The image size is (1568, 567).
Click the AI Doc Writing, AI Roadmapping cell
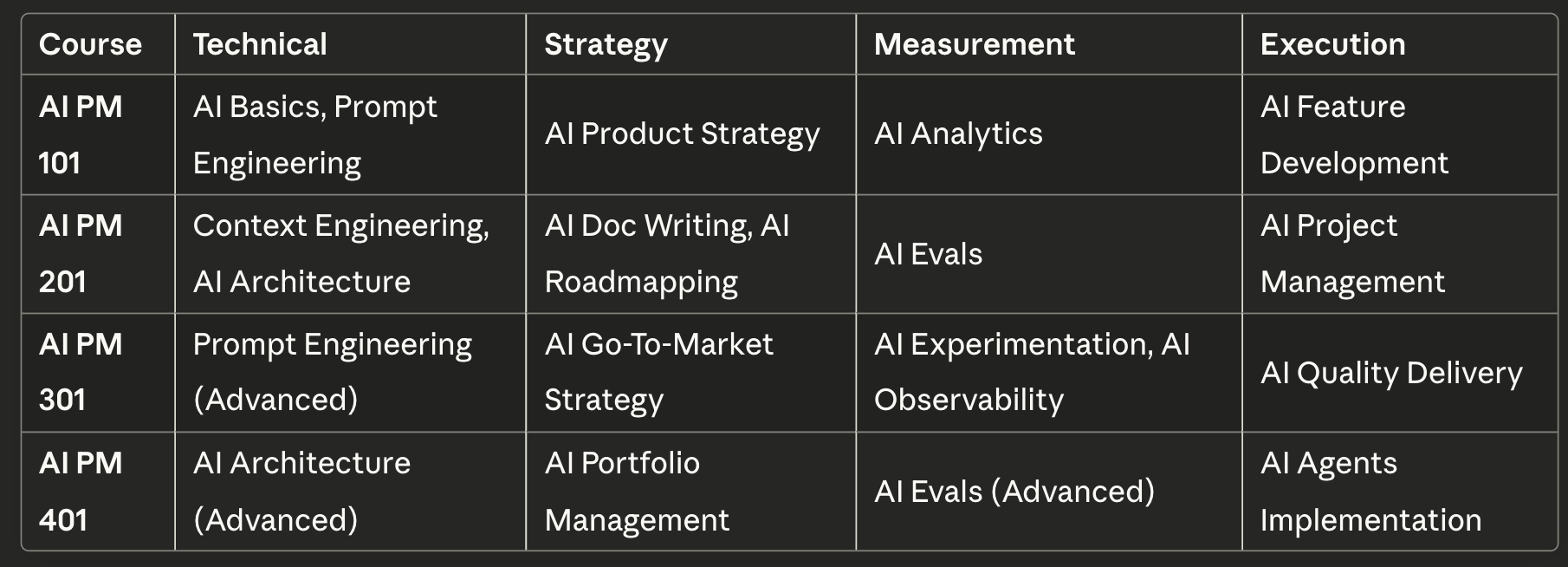[666, 253]
